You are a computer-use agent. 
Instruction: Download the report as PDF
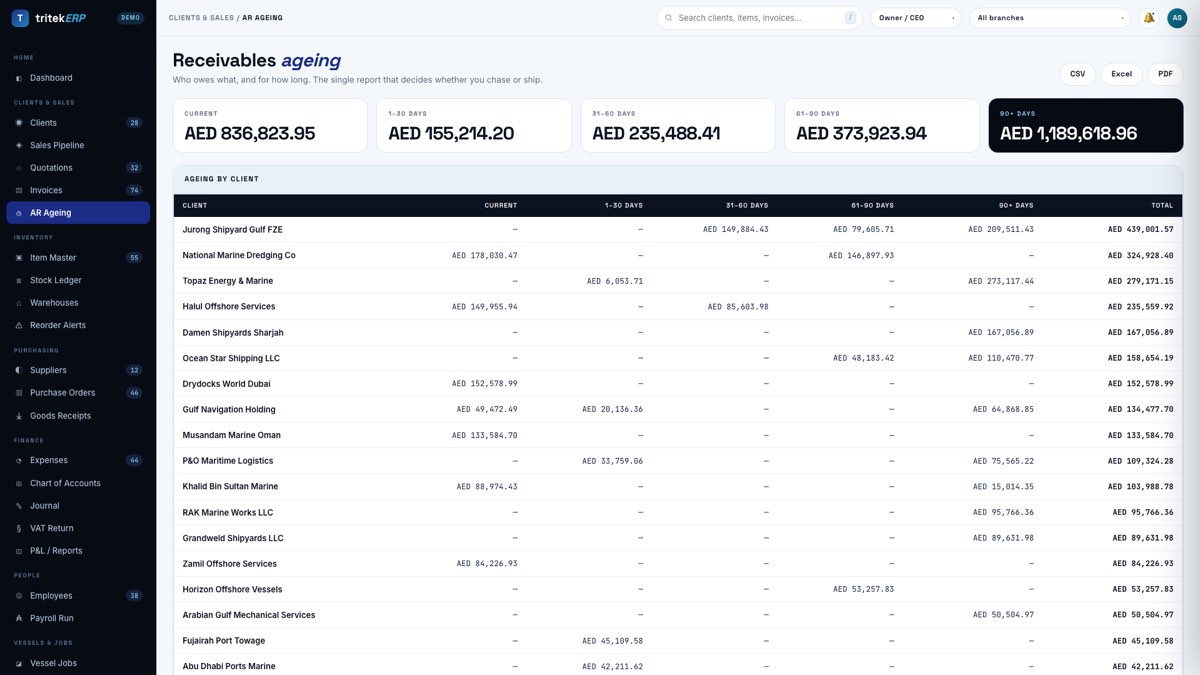1165,74
